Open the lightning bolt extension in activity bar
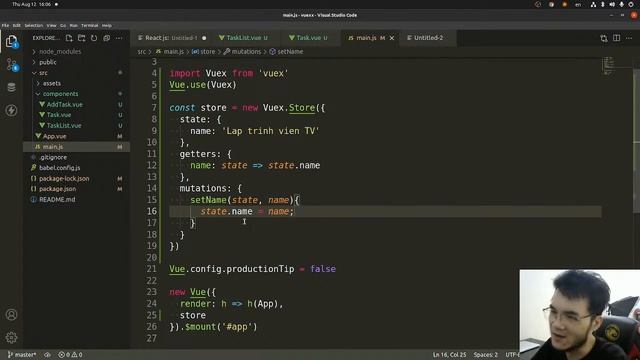Screen dimensions: 640x360 (11, 110)
